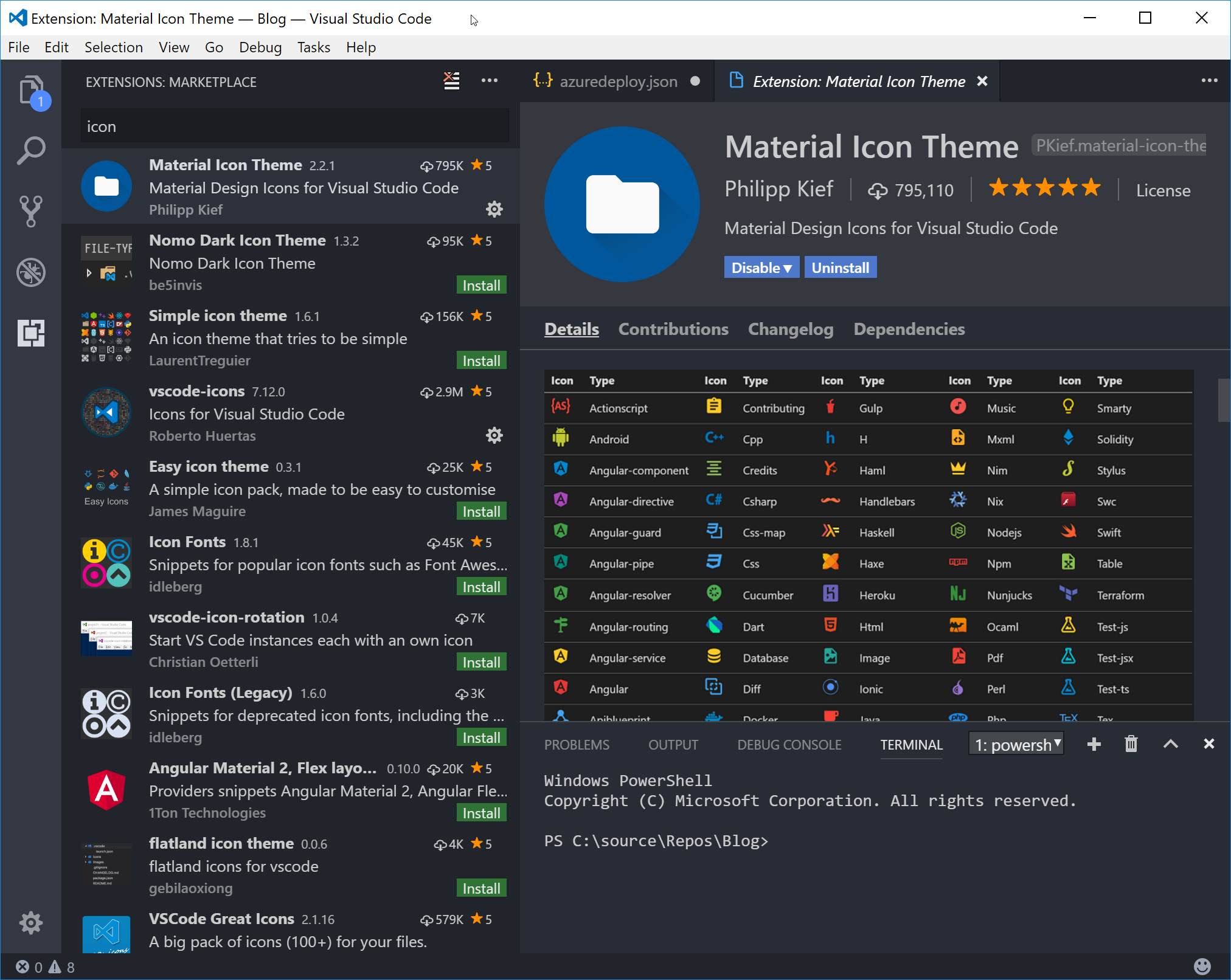The height and width of the screenshot is (980, 1231).
Task: Add a new terminal with plus icon
Action: [x=1094, y=744]
